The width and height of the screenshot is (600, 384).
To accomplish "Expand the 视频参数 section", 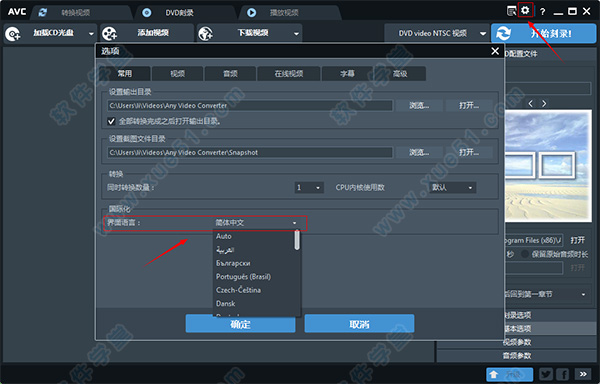I will tap(517, 342).
